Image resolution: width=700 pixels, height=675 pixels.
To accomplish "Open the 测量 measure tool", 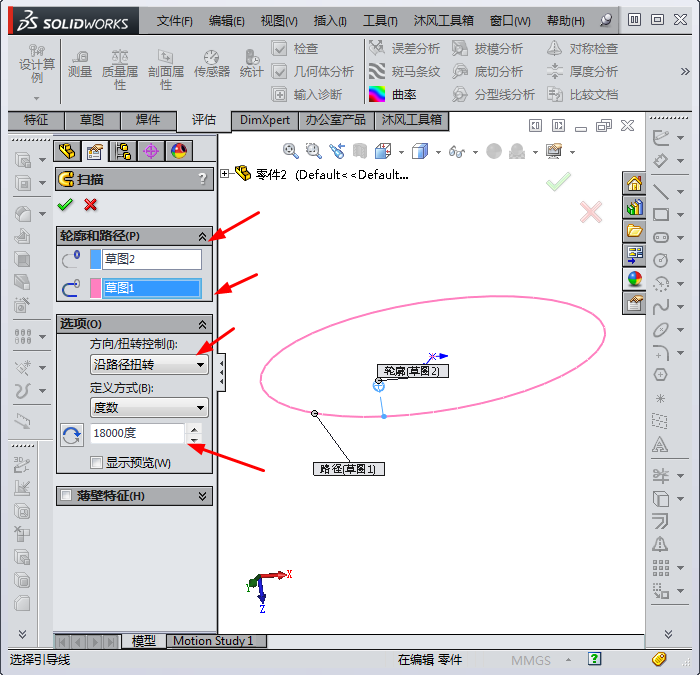I will coord(80,62).
